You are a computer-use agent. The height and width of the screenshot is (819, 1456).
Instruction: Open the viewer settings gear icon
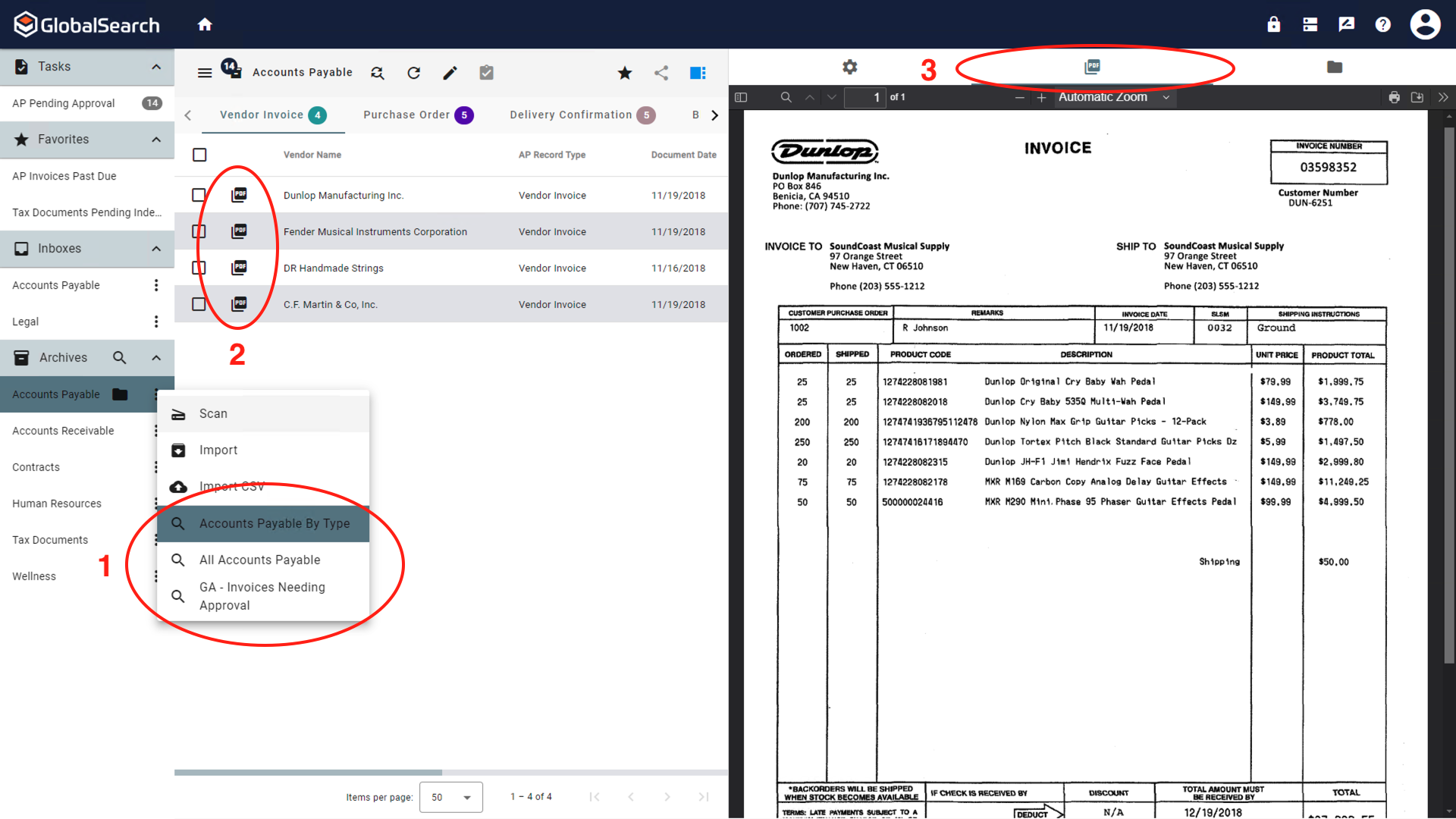pos(849,67)
